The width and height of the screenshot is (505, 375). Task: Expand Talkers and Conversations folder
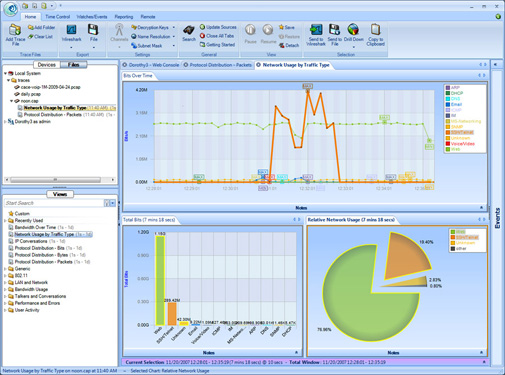click(5, 296)
